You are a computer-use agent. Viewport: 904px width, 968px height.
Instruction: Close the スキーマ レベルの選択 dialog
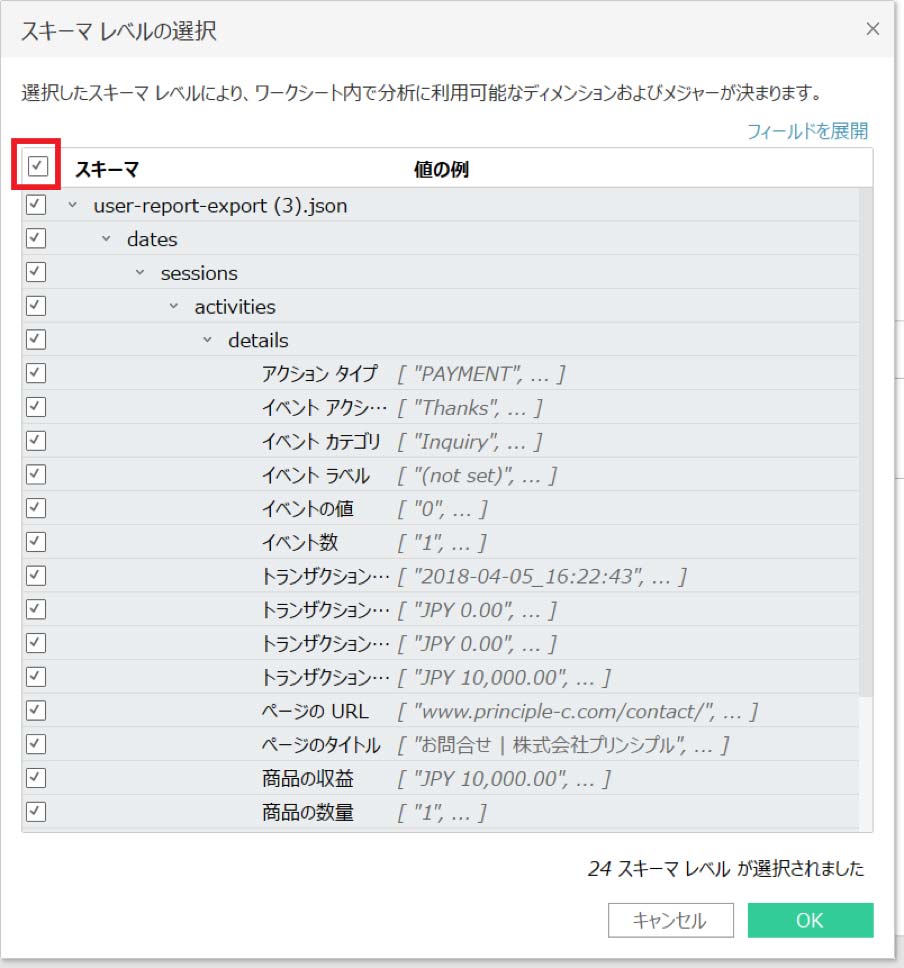click(872, 29)
